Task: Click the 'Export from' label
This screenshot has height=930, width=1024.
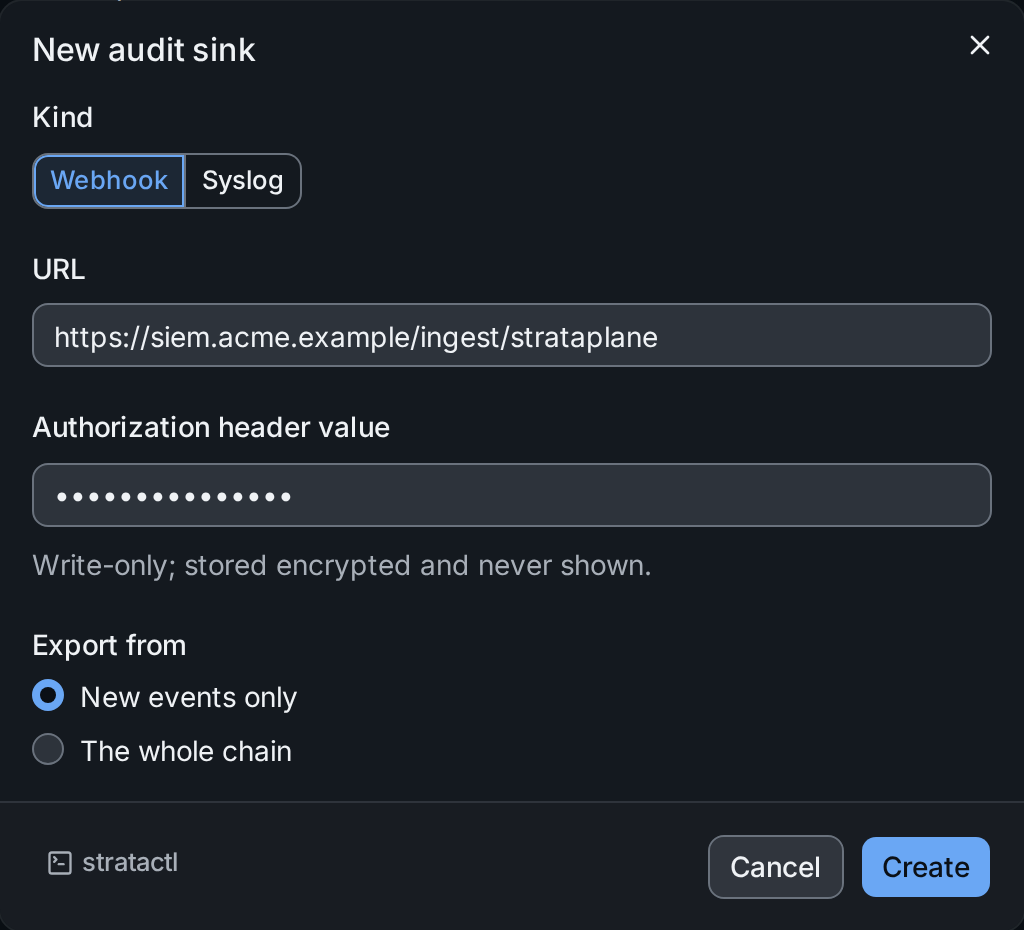Action: [110, 645]
